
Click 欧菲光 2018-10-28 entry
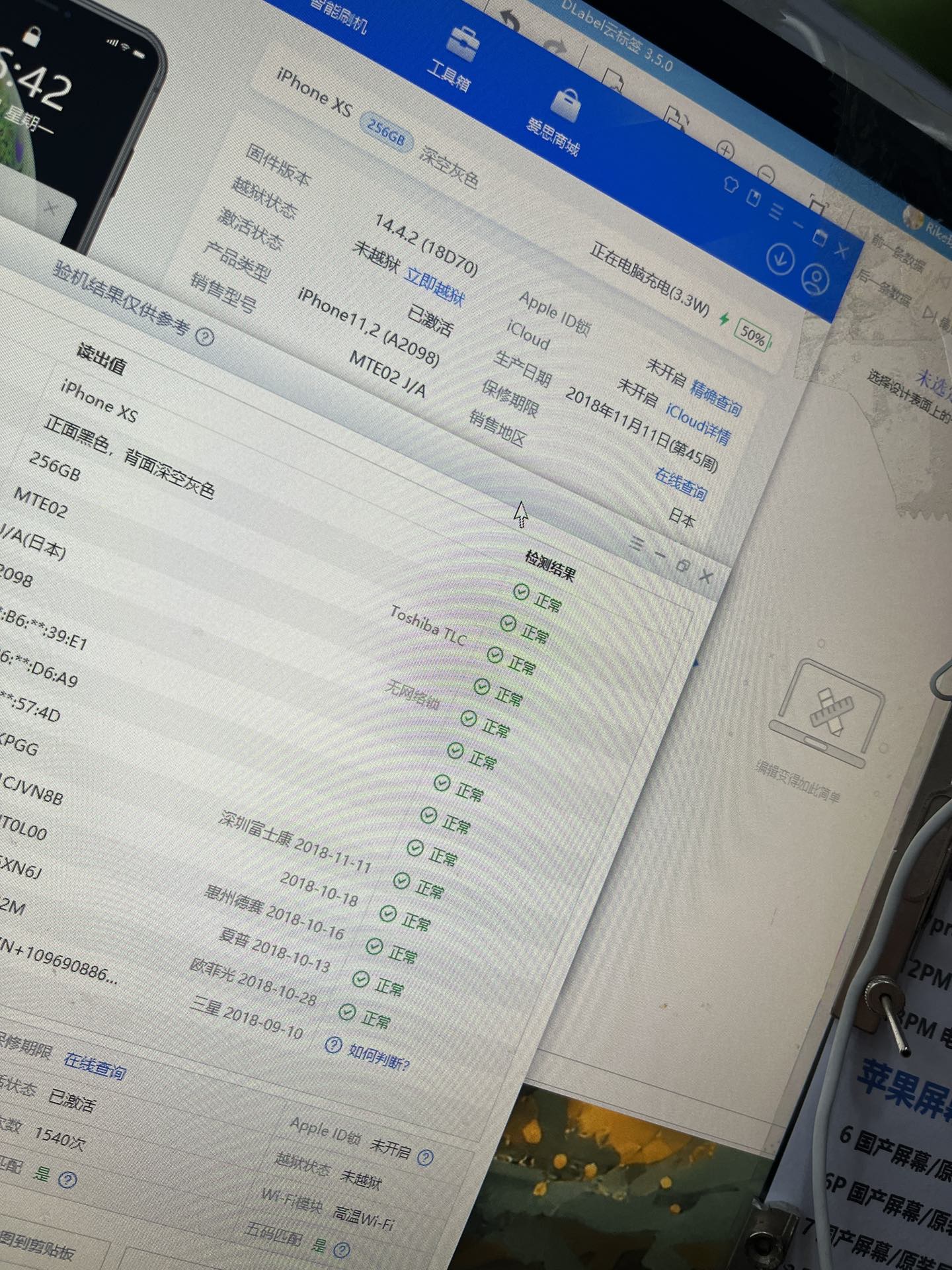pos(253,982)
